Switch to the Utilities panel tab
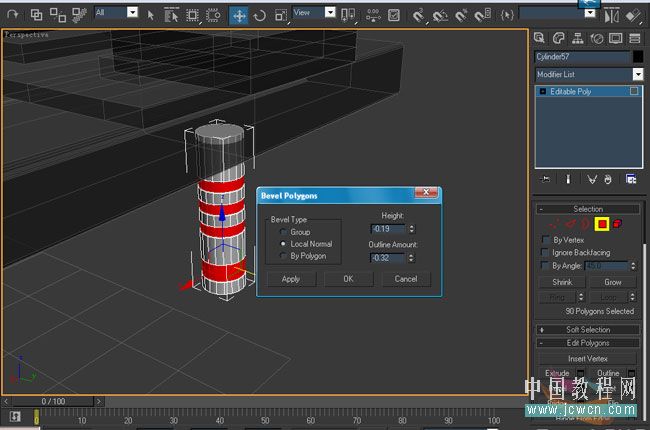This screenshot has height=430, width=650. point(635,38)
